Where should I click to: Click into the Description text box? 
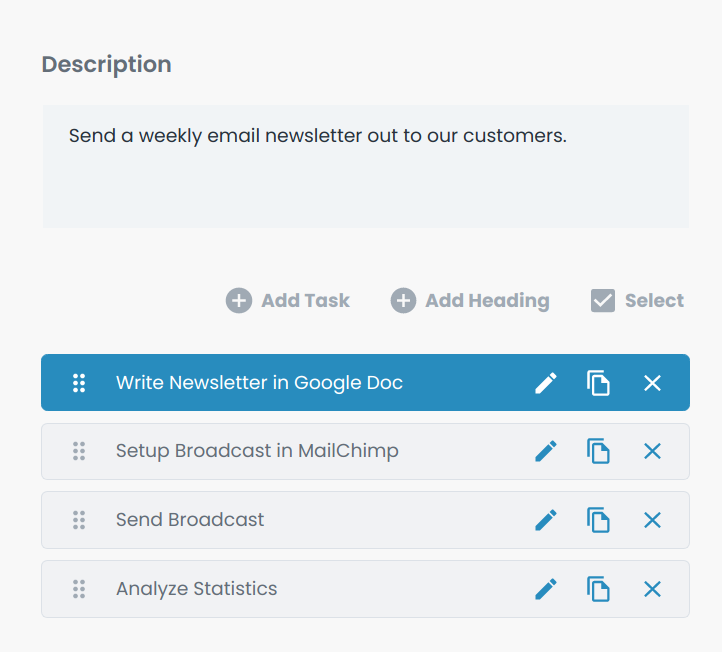click(x=366, y=166)
